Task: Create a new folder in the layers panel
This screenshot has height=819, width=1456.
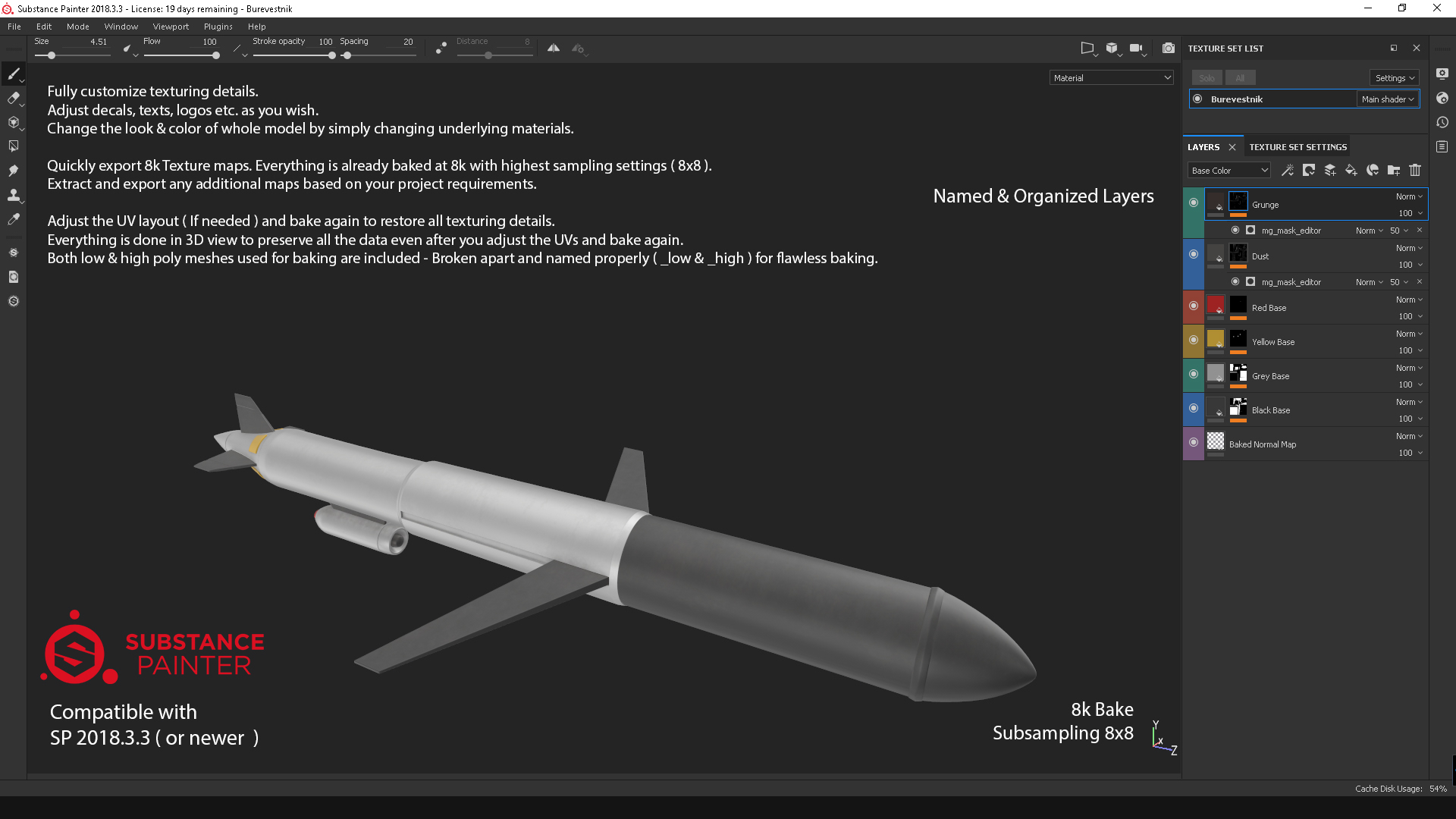Action: coord(1394,170)
